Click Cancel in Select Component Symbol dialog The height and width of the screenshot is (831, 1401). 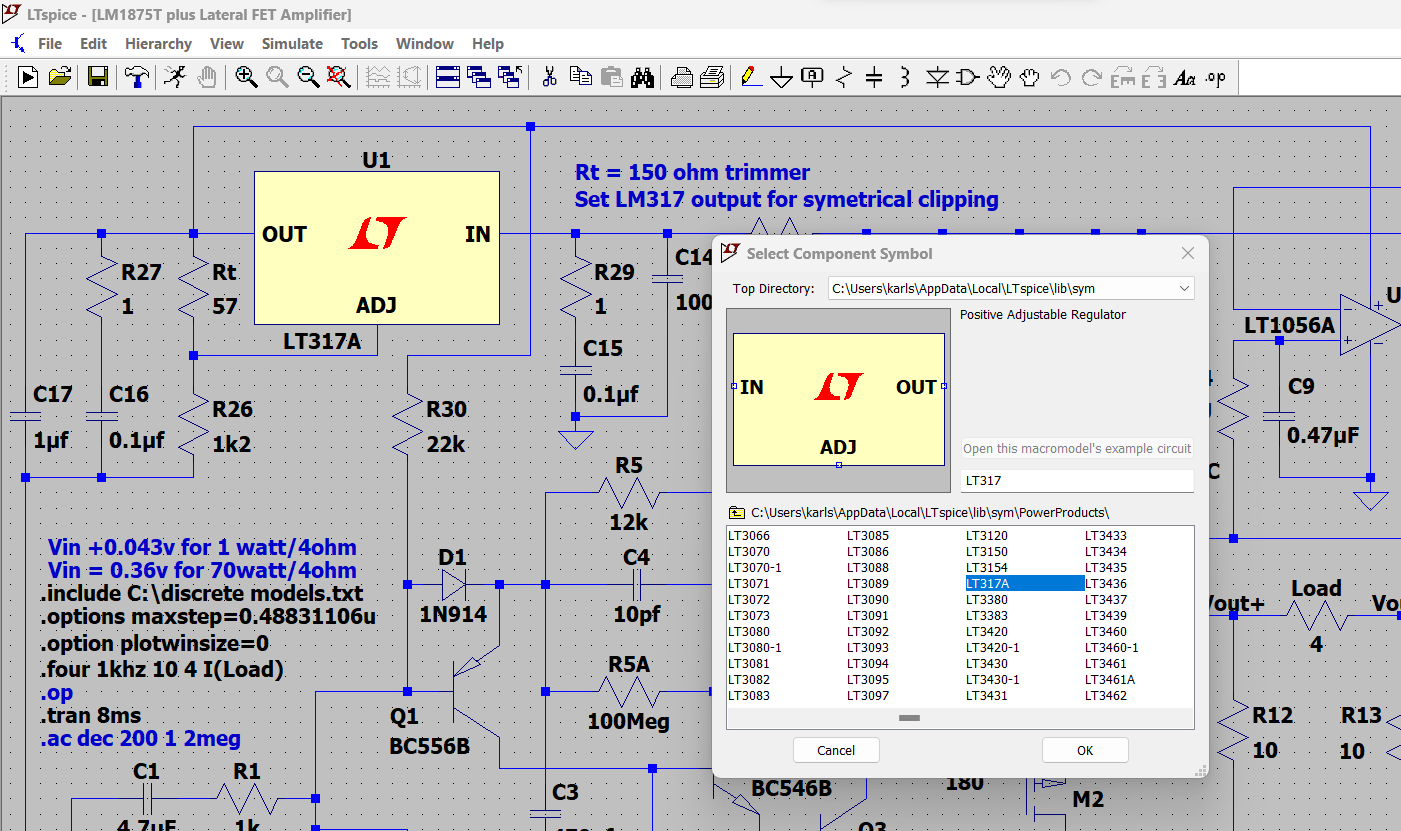point(836,750)
